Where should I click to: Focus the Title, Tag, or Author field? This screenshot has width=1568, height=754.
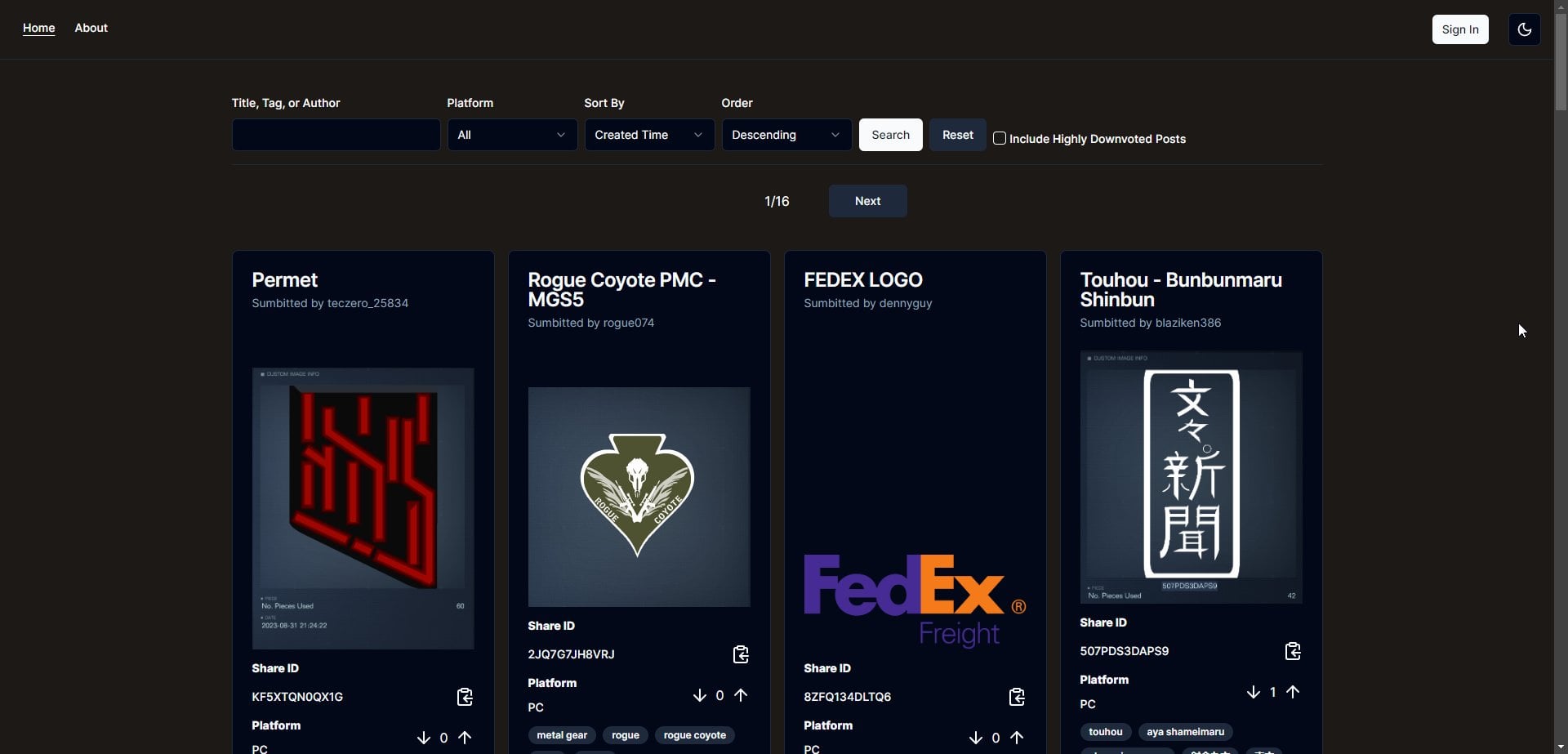coord(336,135)
